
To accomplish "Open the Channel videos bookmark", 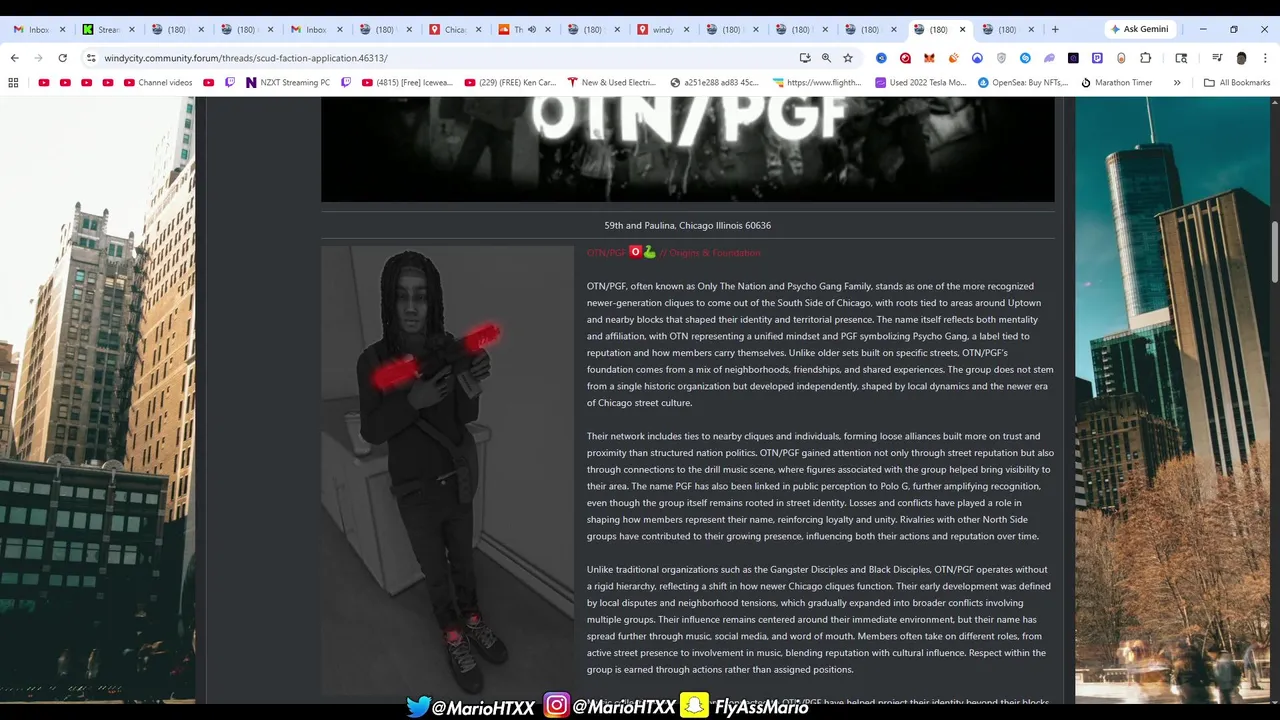I will point(158,82).
